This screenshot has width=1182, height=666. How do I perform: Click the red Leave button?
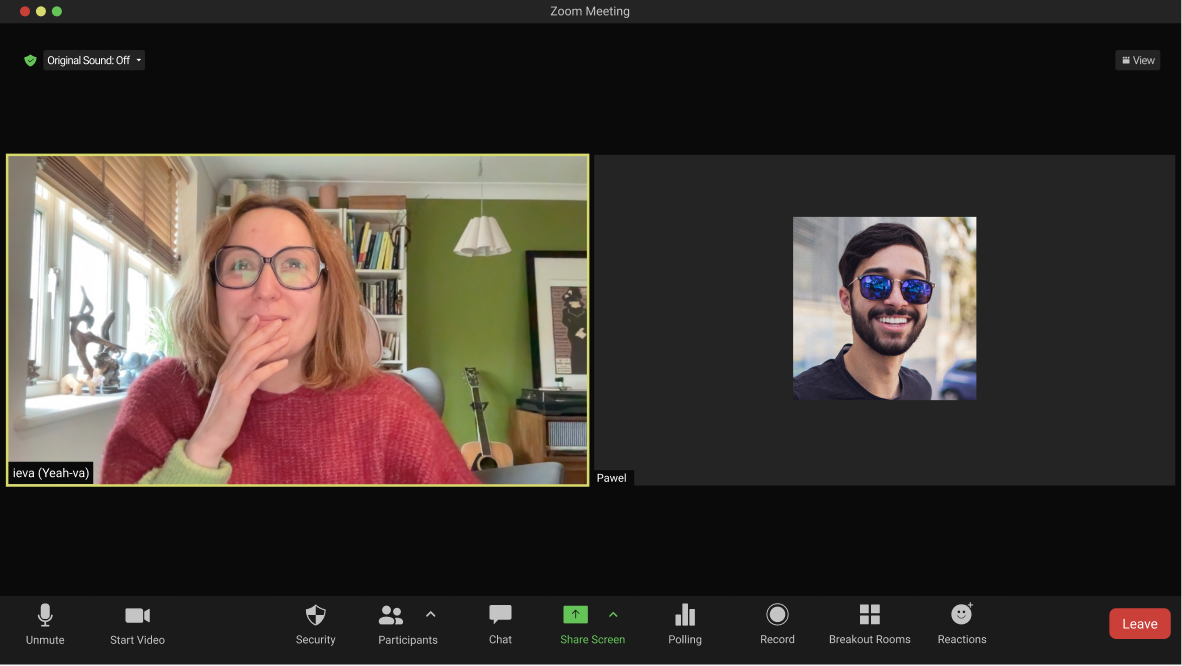[x=1139, y=624]
